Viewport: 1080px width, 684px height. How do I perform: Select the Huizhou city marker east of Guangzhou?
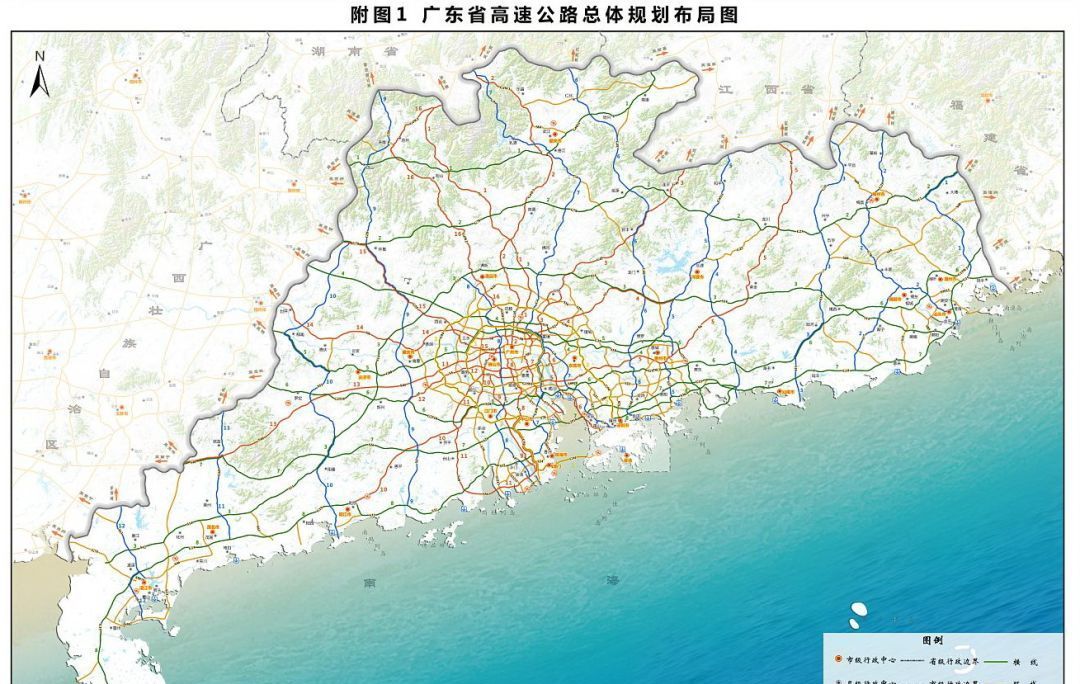click(x=575, y=358)
